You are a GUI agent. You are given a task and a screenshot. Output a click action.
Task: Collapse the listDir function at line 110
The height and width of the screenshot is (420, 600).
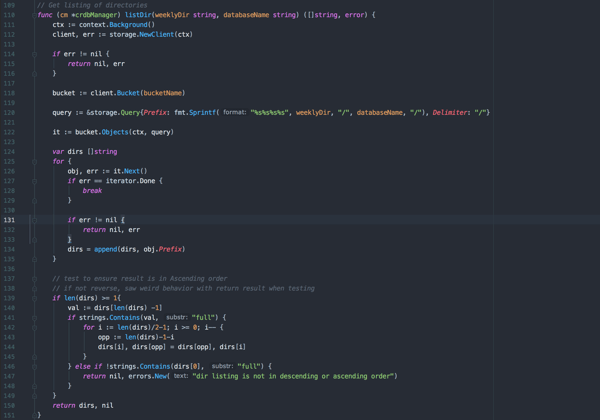click(x=34, y=15)
